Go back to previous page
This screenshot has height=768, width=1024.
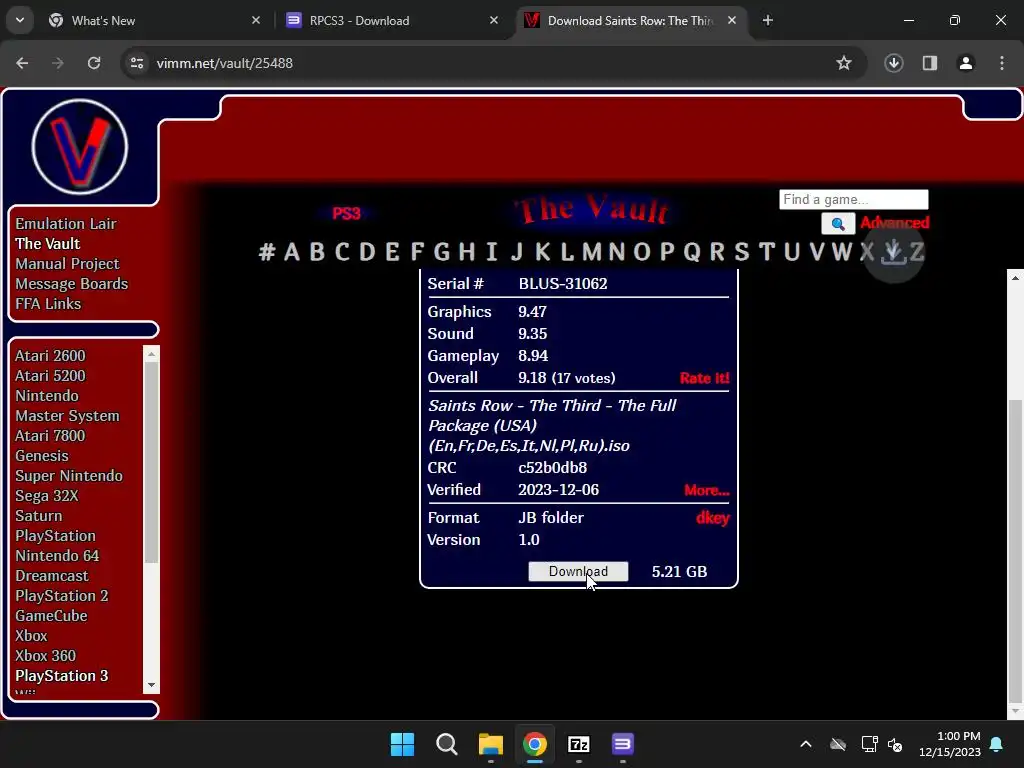point(22,63)
